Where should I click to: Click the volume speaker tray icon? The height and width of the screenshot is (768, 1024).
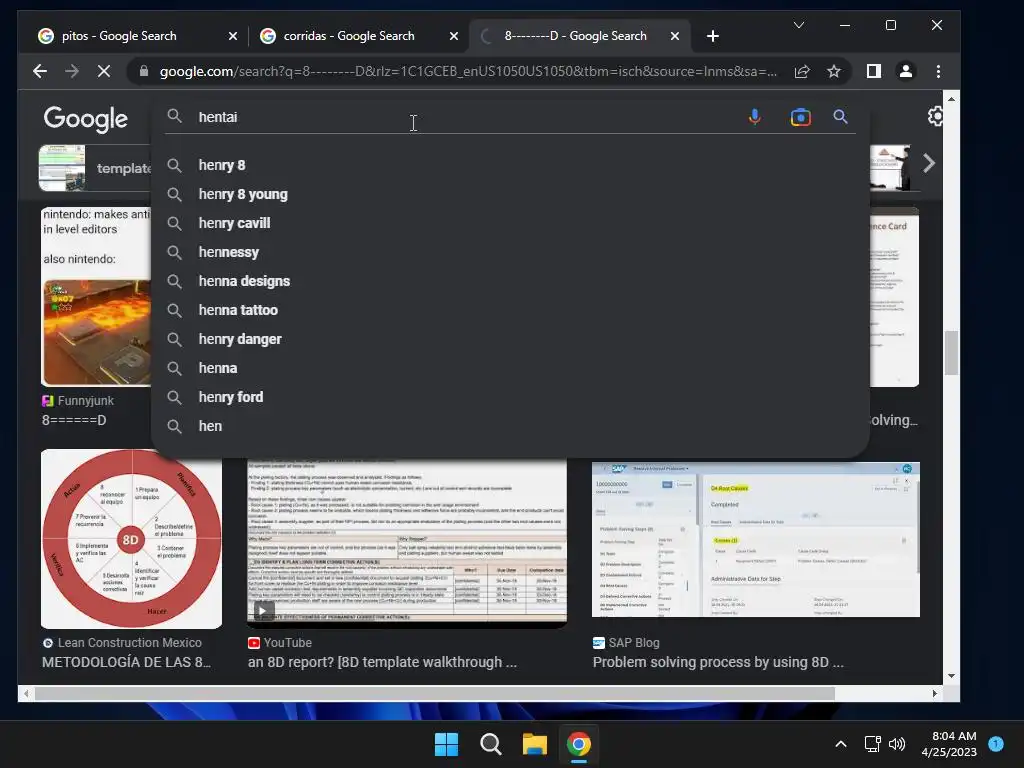tap(897, 744)
